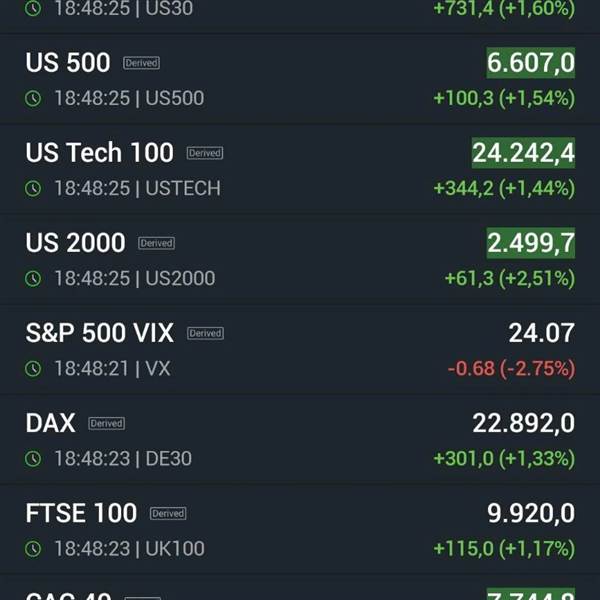Select the US 2000 price 2.499,7
Screen dimensions: 600x600
click(x=530, y=243)
